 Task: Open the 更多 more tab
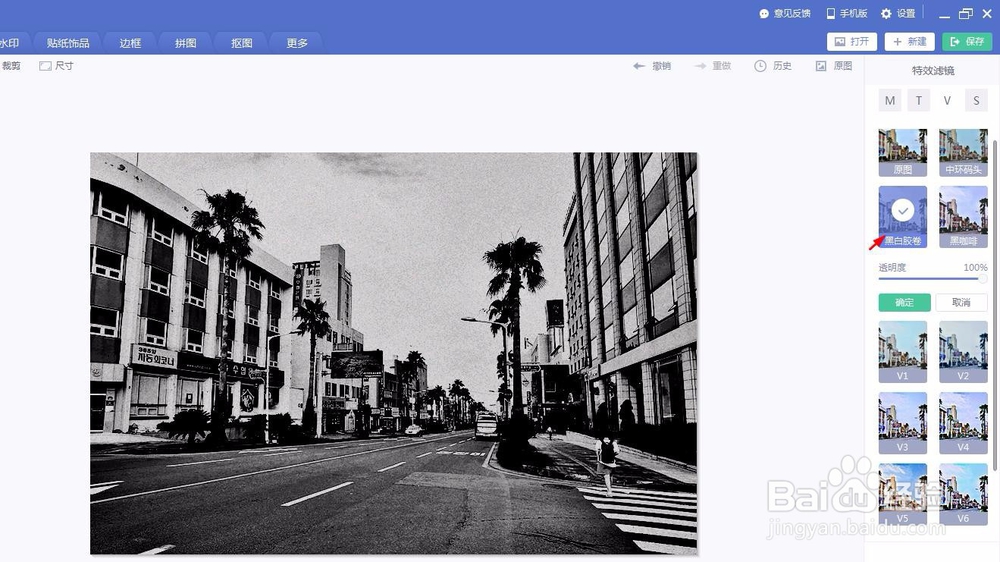tap(297, 43)
